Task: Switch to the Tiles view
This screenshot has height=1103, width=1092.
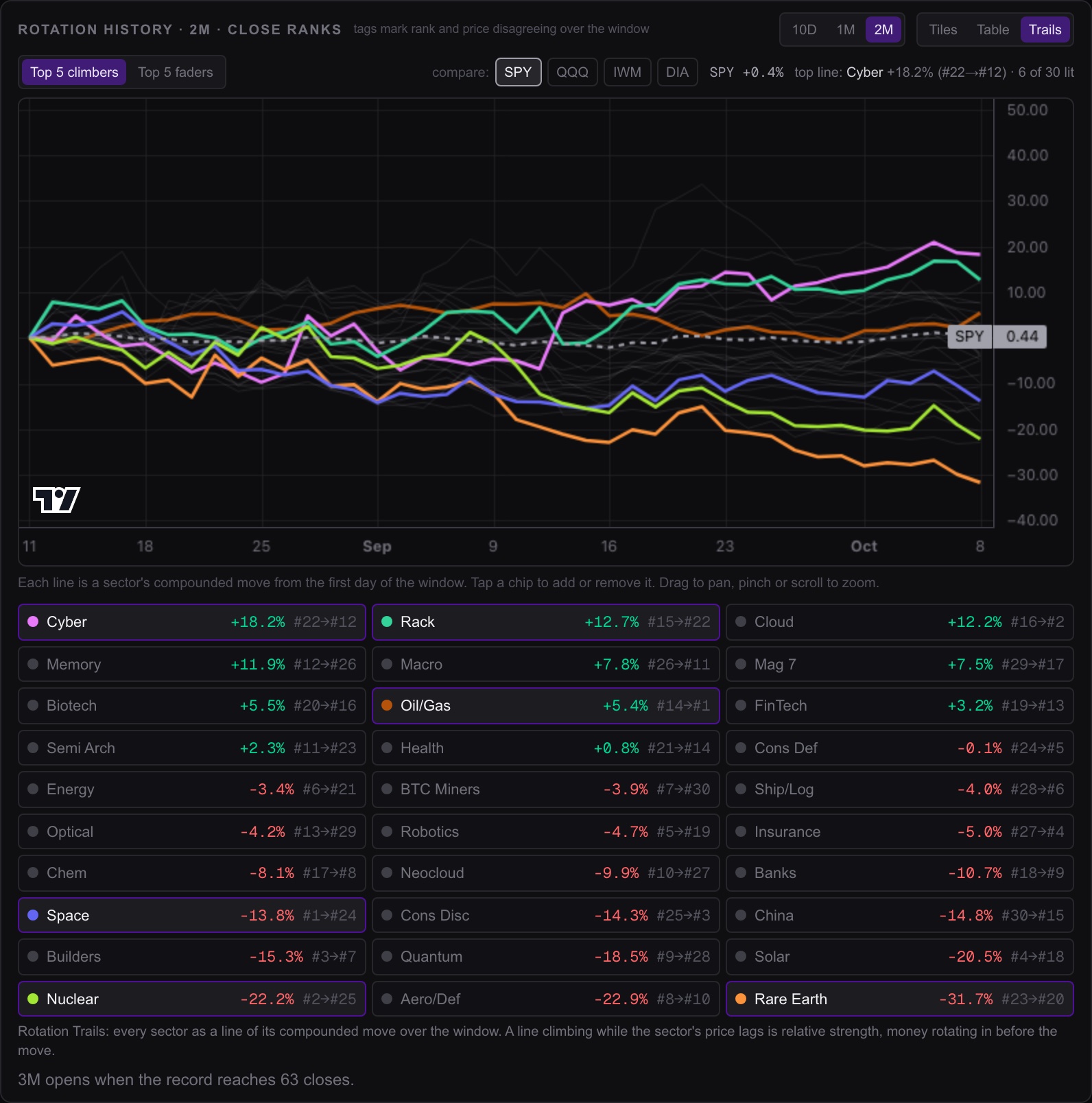Action: coord(942,29)
